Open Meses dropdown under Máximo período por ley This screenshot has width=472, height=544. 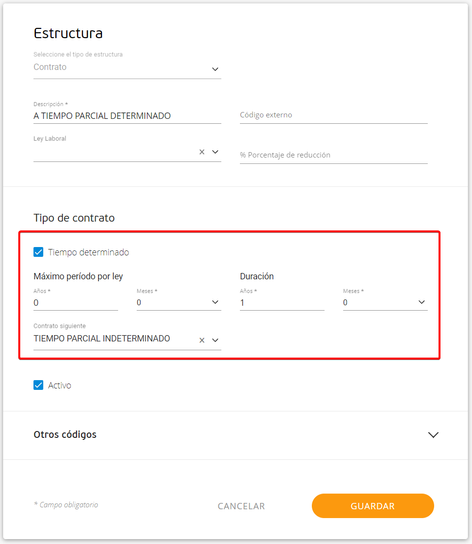[179, 302]
